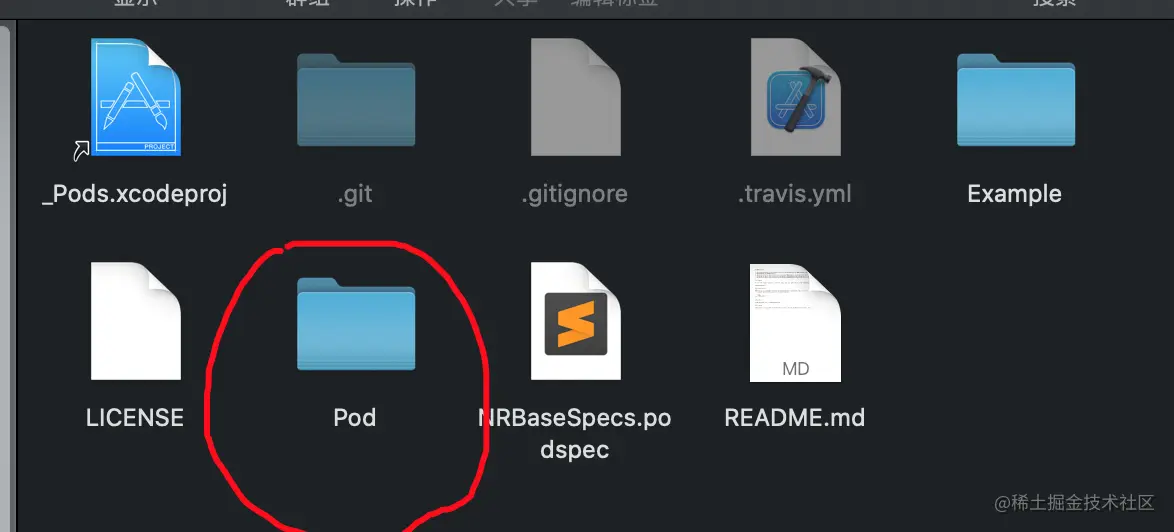The height and width of the screenshot is (532, 1174).
Task: Click the "_Pods.xcodeproj" file name
Action: (135, 195)
